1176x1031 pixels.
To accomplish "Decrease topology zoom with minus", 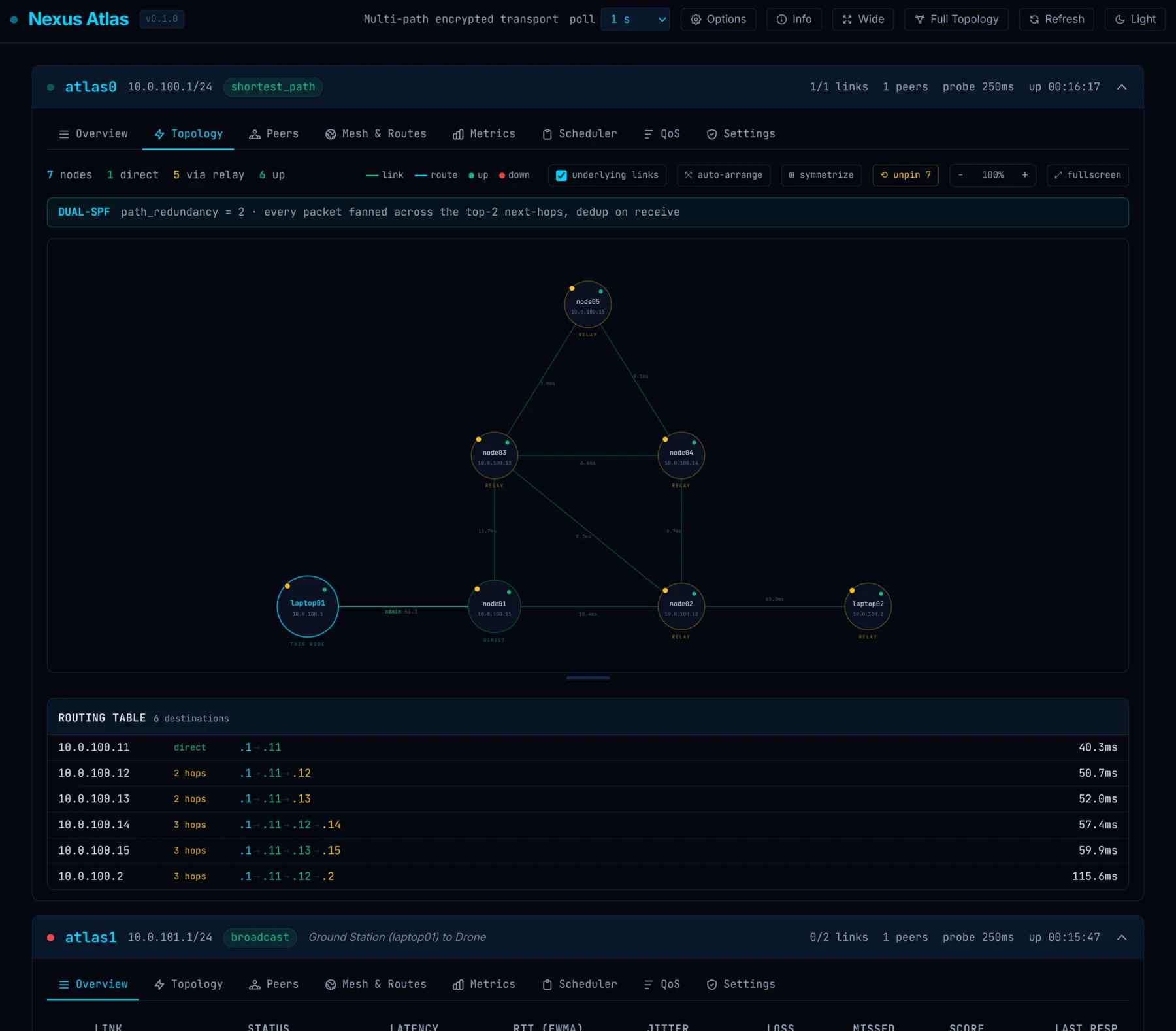I will [x=960, y=175].
